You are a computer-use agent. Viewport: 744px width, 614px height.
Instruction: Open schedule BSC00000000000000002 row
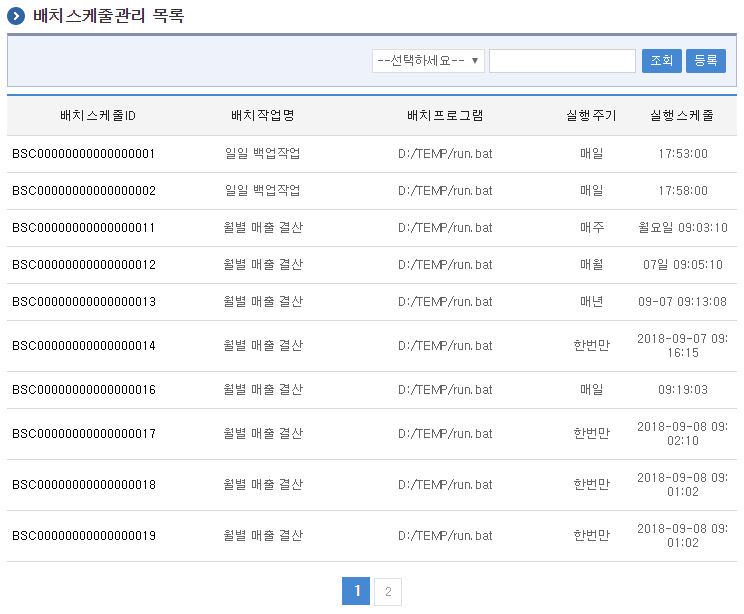coord(84,191)
